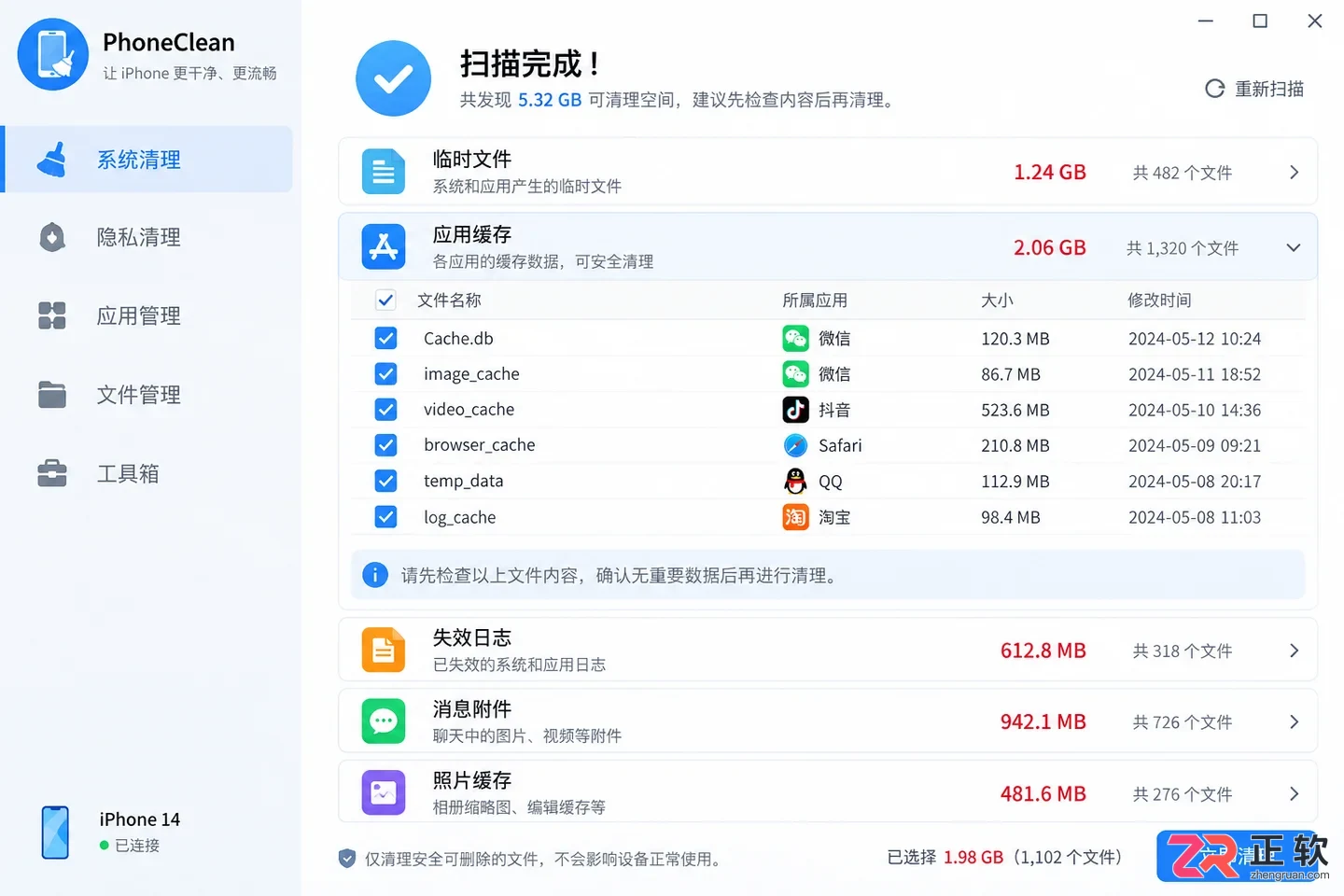
Task: Select the 2024-05-12 10:24 timestamp
Action: click(x=1195, y=339)
